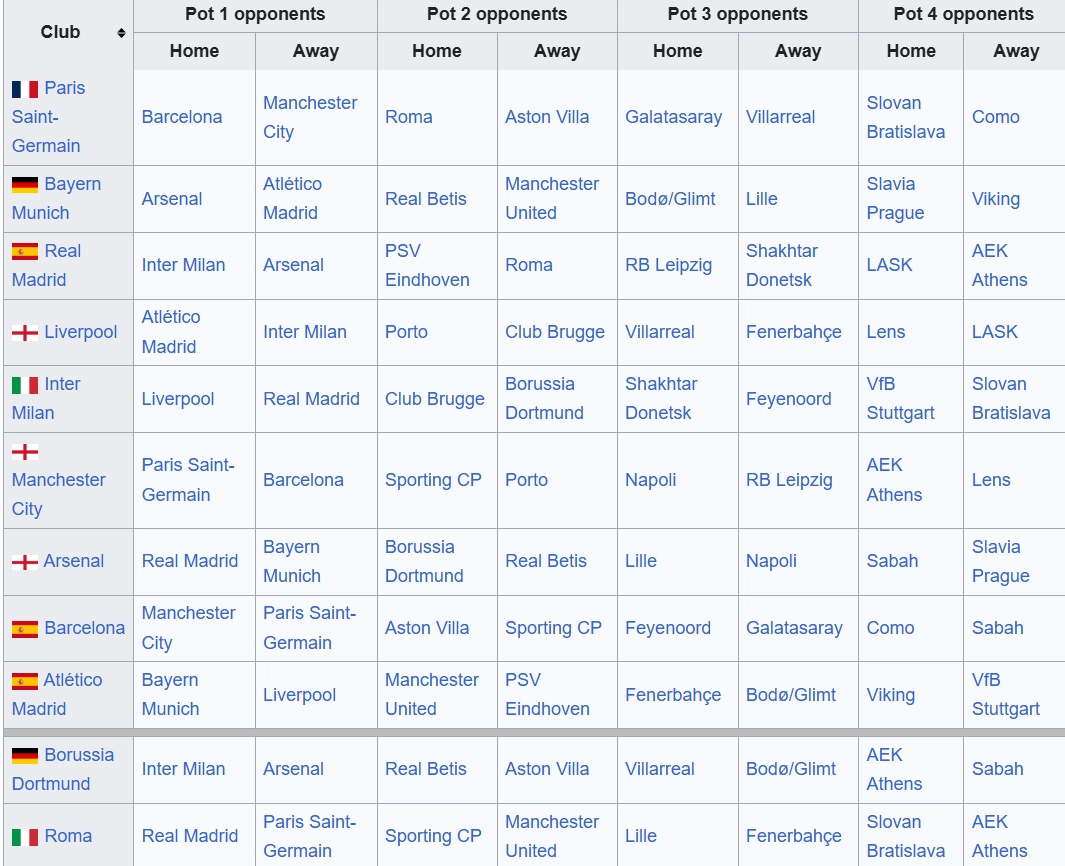Screen dimensions: 1065x866
Task: Open Fenerbahçe link in Liverpool row
Action: coord(793,332)
